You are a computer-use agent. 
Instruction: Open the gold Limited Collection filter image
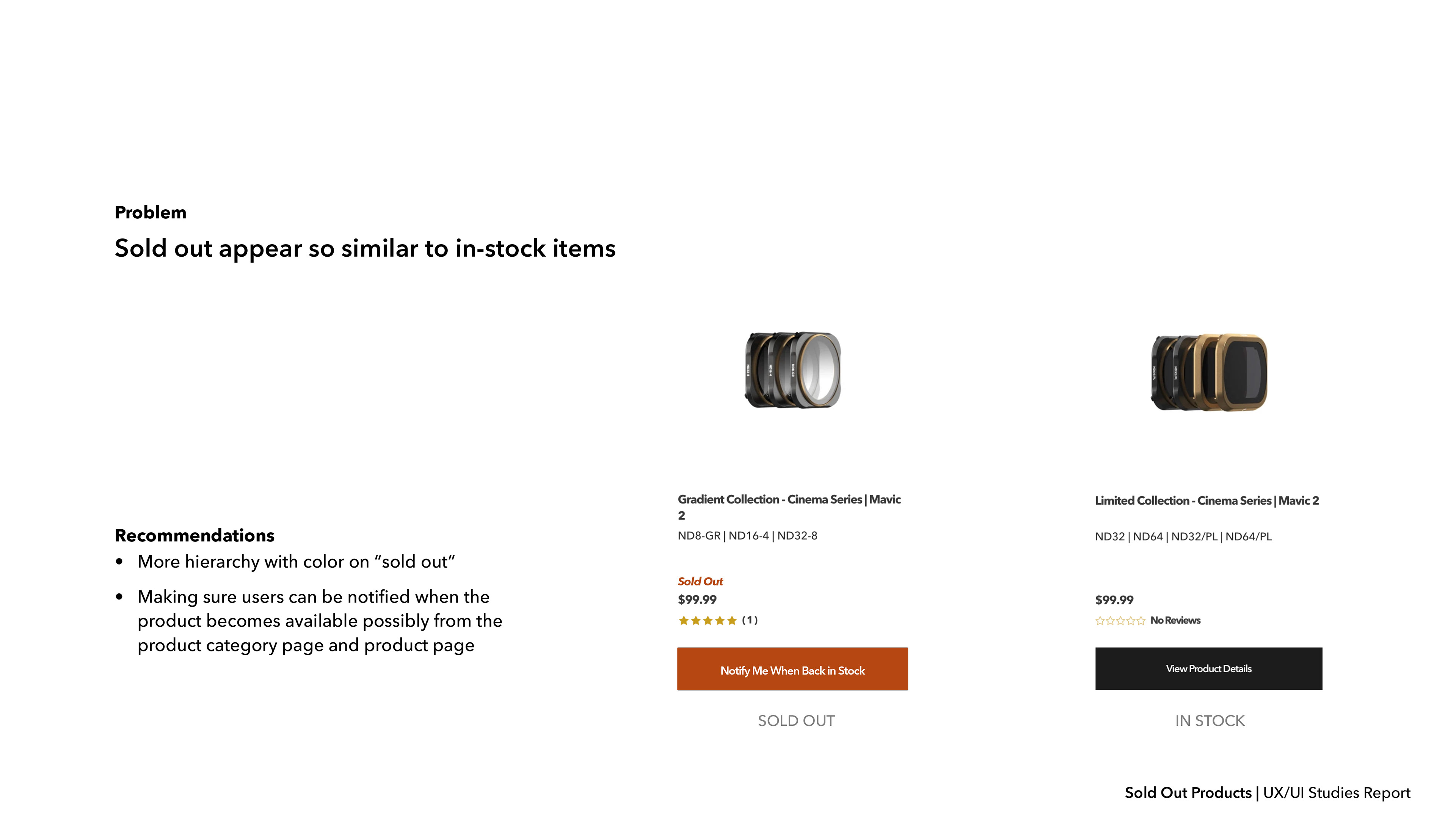click(1209, 372)
